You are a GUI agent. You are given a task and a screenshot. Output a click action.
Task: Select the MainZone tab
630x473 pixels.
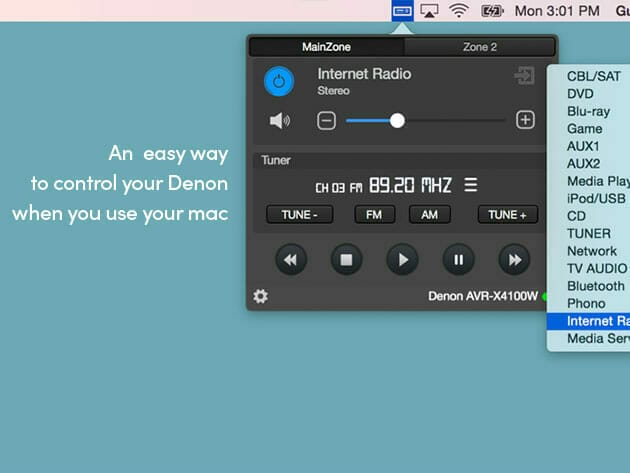pyautogui.click(x=326, y=47)
